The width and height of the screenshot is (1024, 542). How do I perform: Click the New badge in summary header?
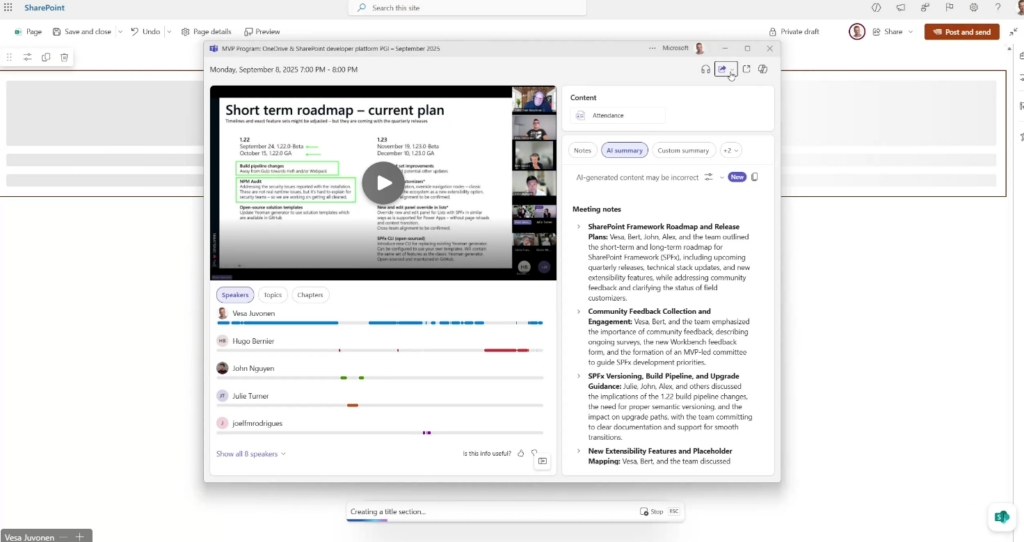[737, 177]
